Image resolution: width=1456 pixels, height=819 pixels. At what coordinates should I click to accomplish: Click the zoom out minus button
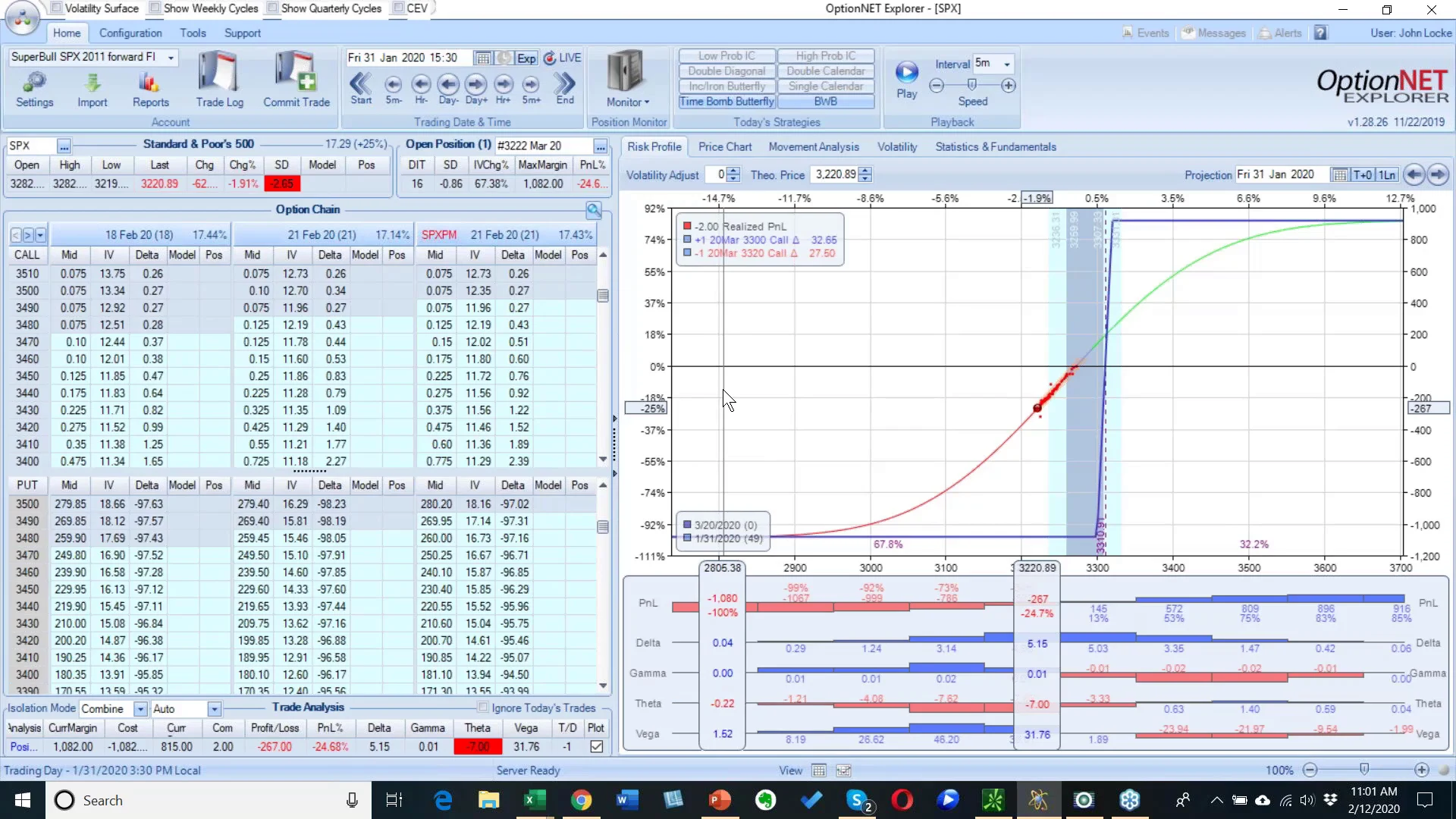[1310, 770]
